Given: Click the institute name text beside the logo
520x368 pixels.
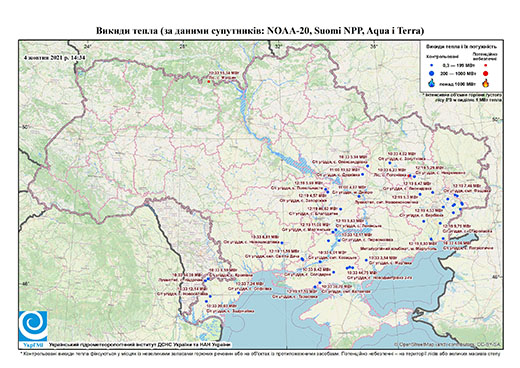Looking at the screenshot, I should point(139,345).
